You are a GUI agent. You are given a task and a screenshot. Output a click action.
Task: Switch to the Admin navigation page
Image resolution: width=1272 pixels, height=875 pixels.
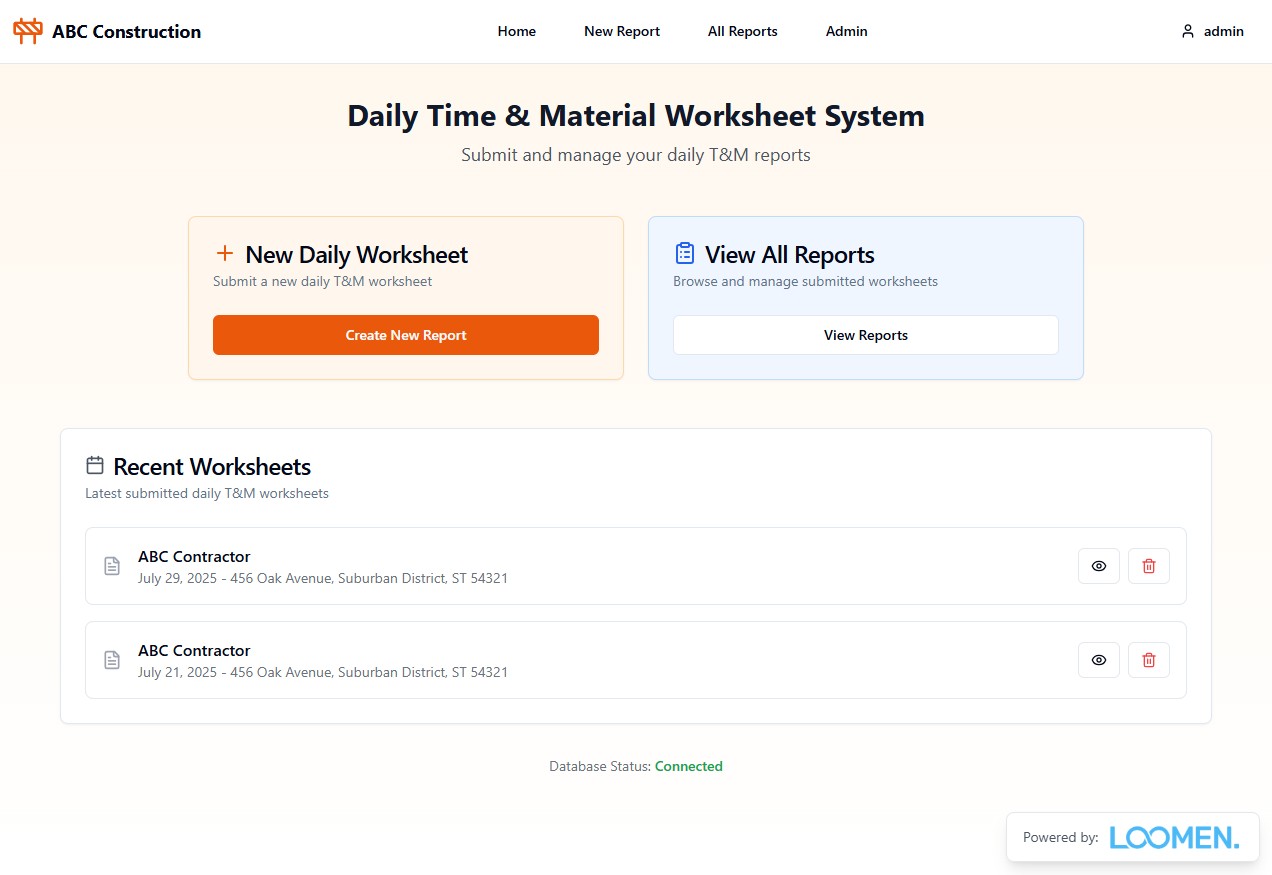coord(846,31)
